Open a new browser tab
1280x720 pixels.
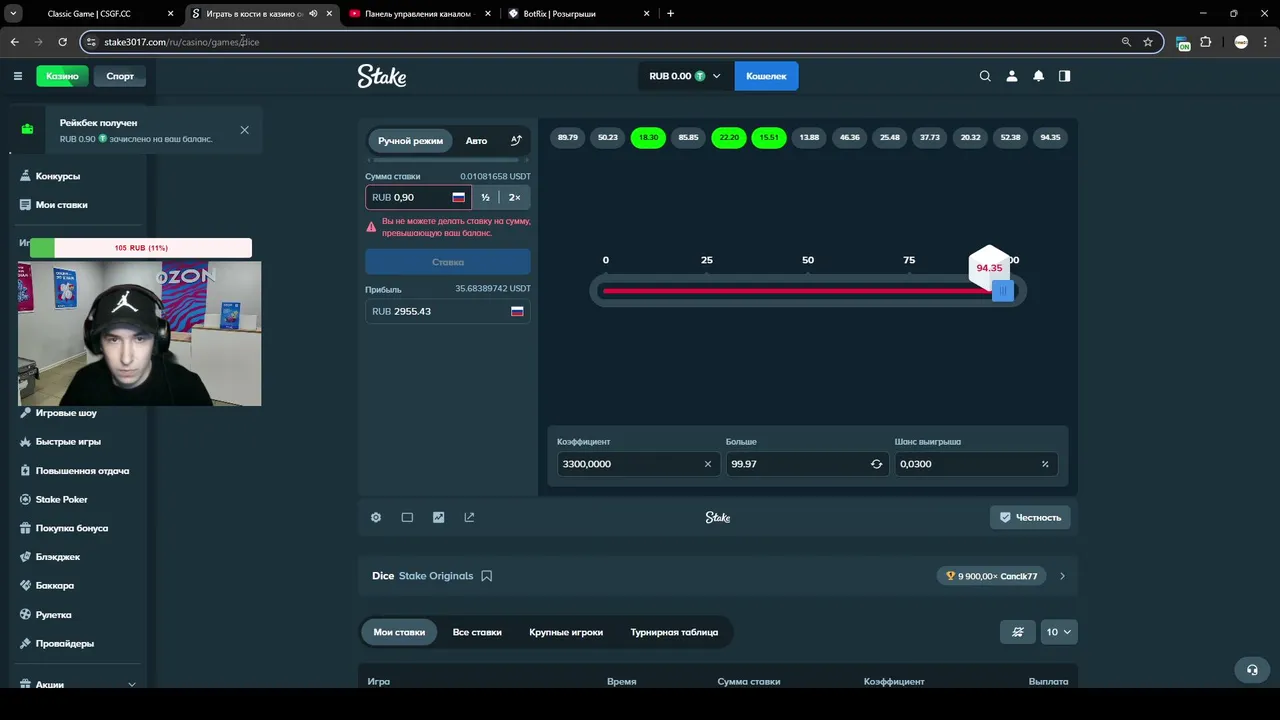[x=670, y=14]
